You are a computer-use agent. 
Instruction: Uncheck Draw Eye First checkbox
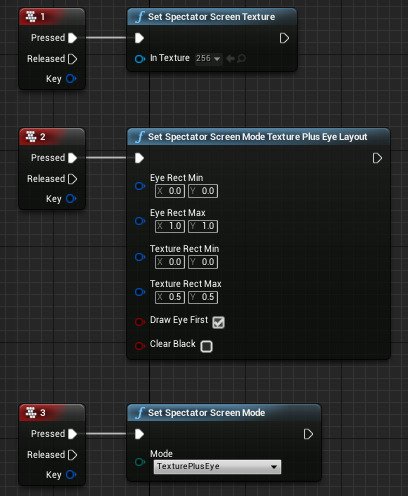(218, 322)
